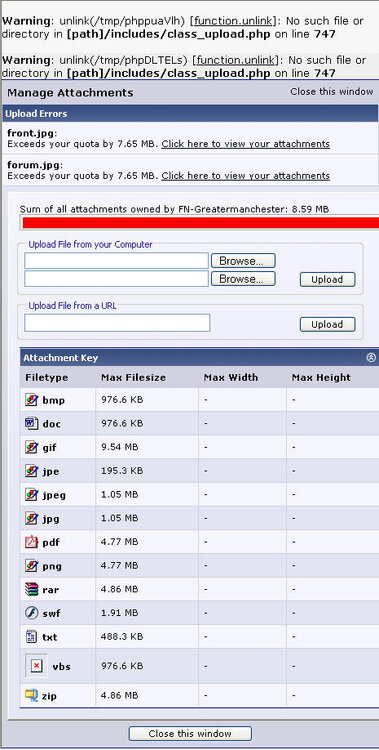Open the first function.unlink warning link
Viewport: 379px width, 750px height.
(233, 21)
